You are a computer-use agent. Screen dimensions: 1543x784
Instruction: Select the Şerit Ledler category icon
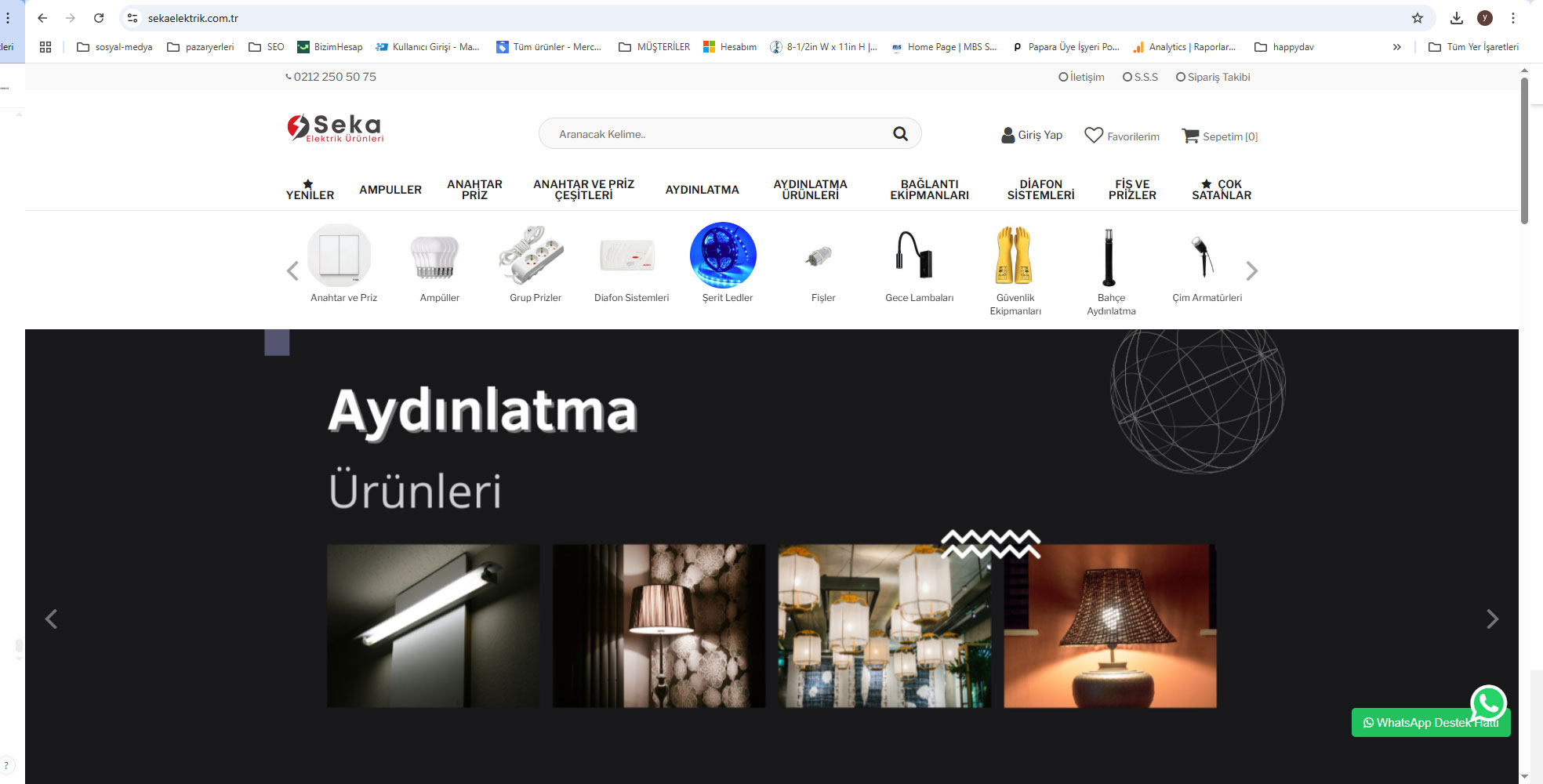tap(723, 256)
